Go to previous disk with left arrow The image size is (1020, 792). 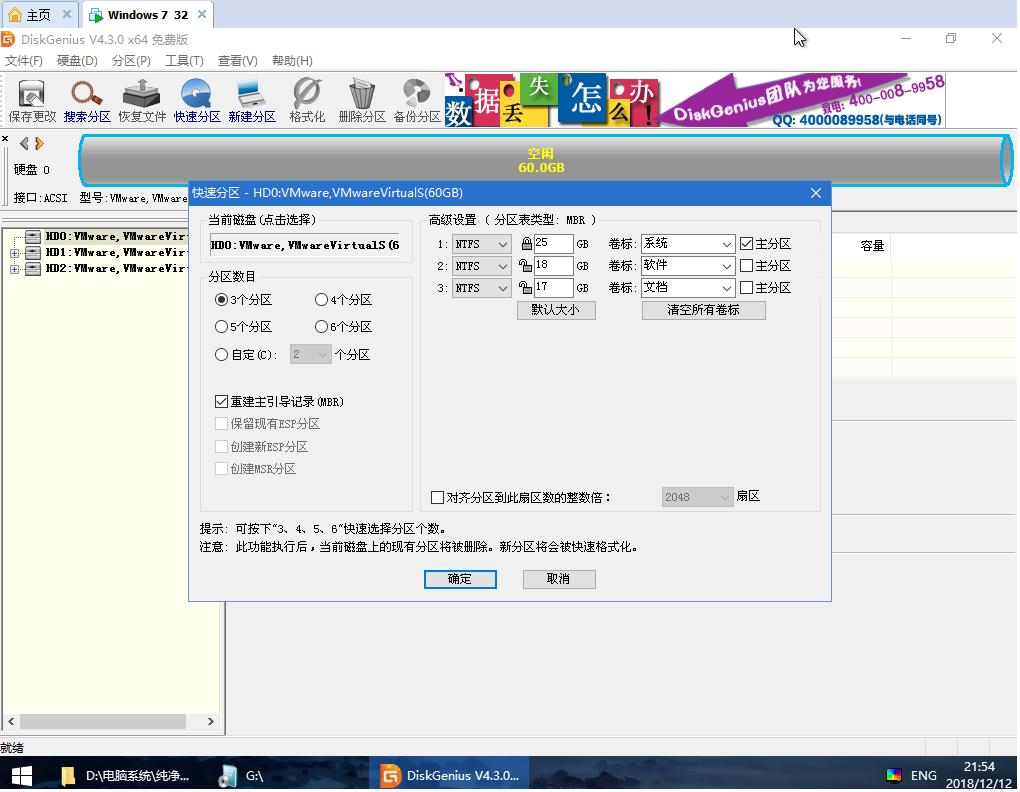[x=24, y=143]
